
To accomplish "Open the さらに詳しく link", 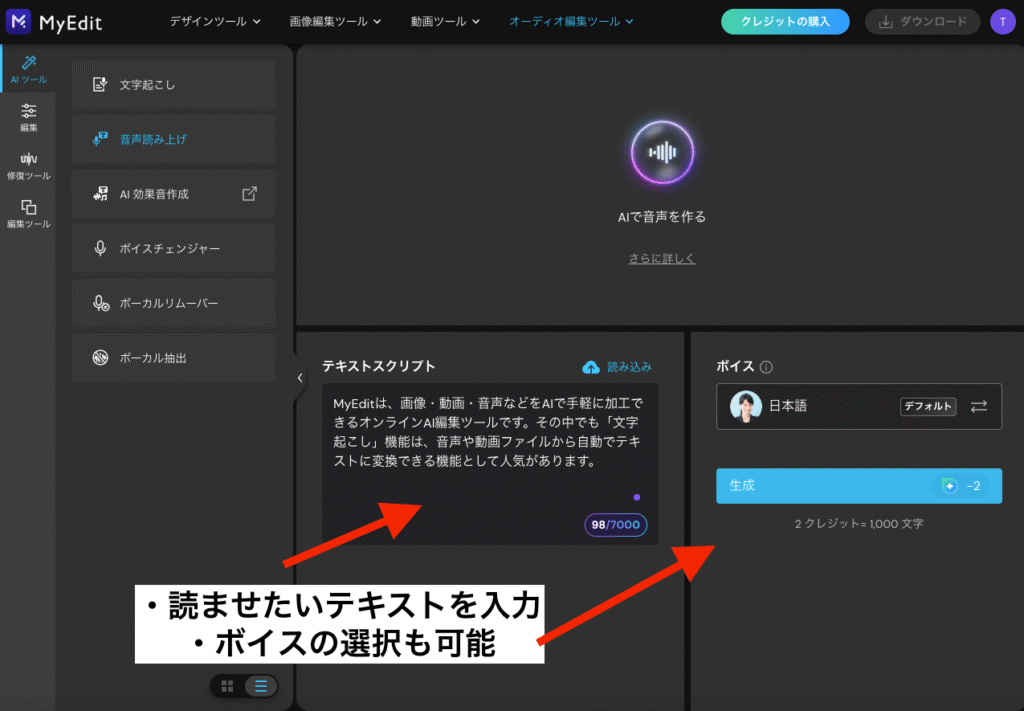I will click(x=662, y=259).
